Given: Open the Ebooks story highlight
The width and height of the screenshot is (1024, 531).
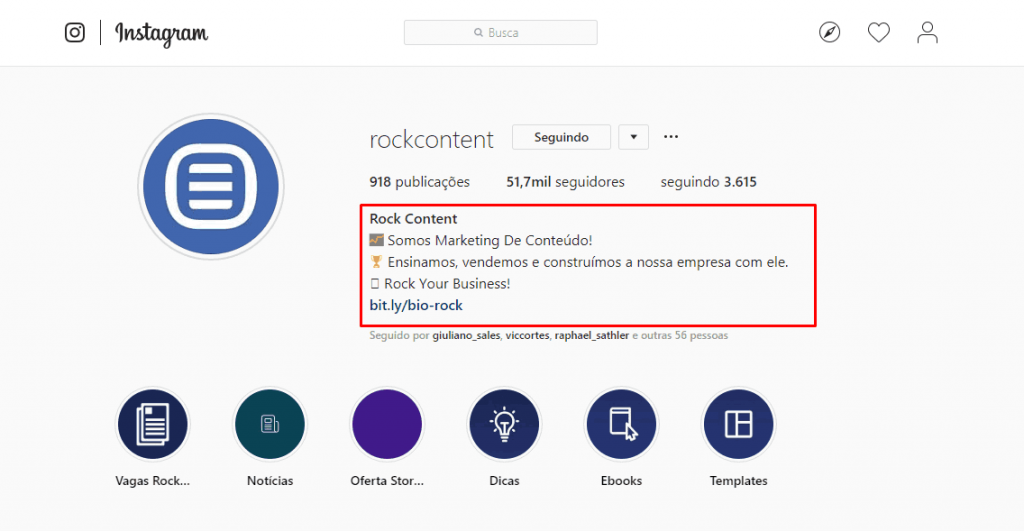Looking at the screenshot, I should 621,424.
